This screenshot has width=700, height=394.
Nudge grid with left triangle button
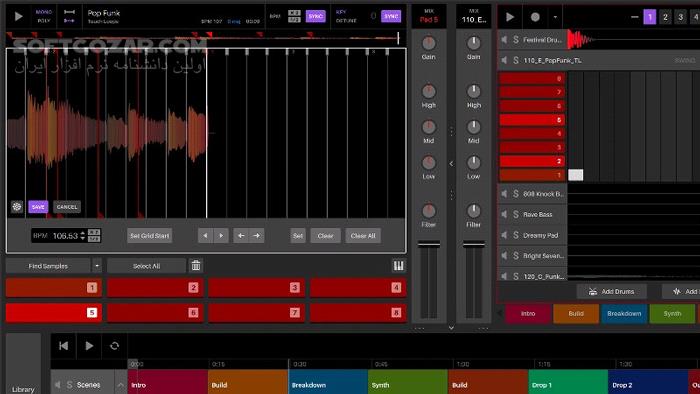point(205,236)
